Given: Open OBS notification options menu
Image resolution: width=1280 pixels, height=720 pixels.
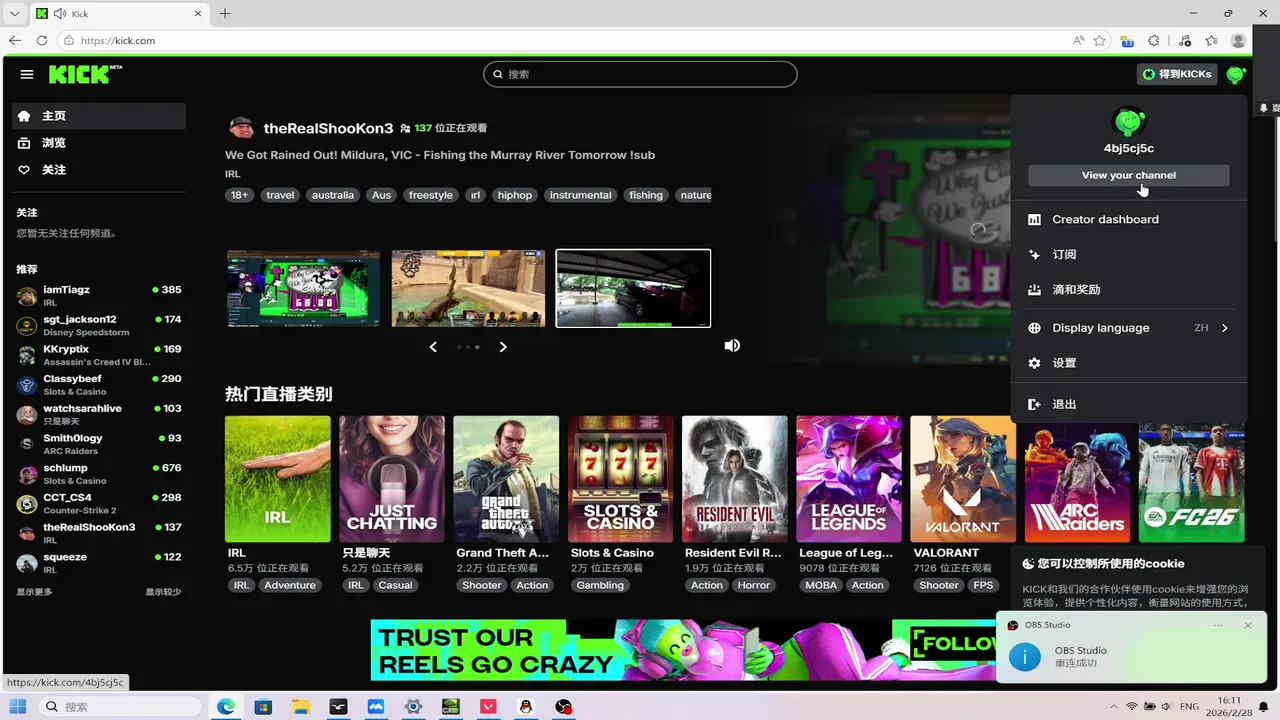Looking at the screenshot, I should [1218, 625].
